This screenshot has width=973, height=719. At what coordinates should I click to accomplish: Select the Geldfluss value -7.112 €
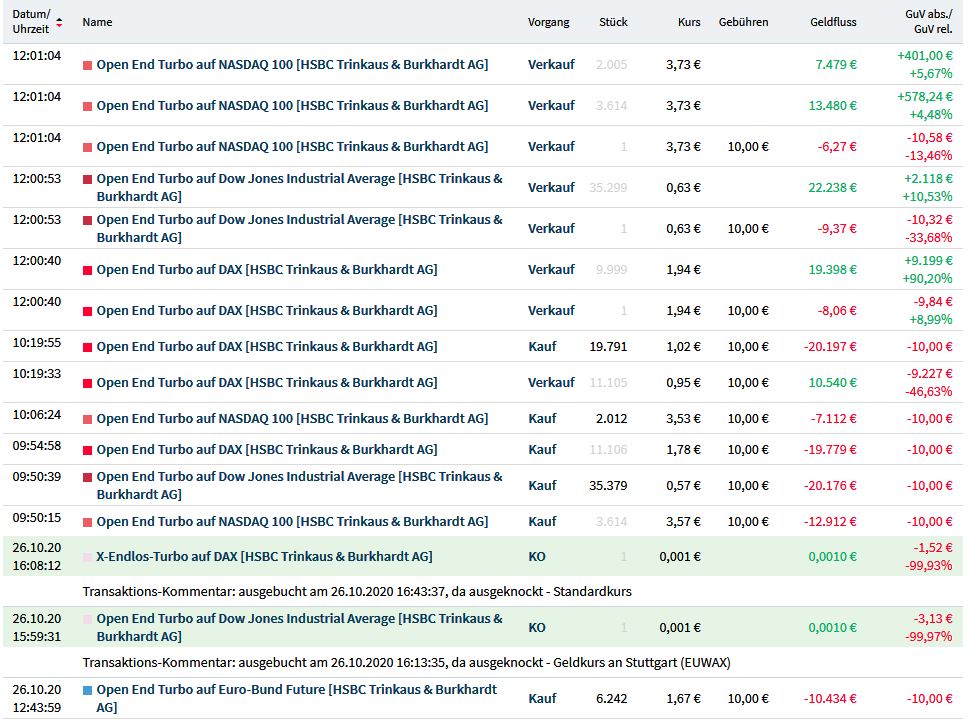[833, 418]
